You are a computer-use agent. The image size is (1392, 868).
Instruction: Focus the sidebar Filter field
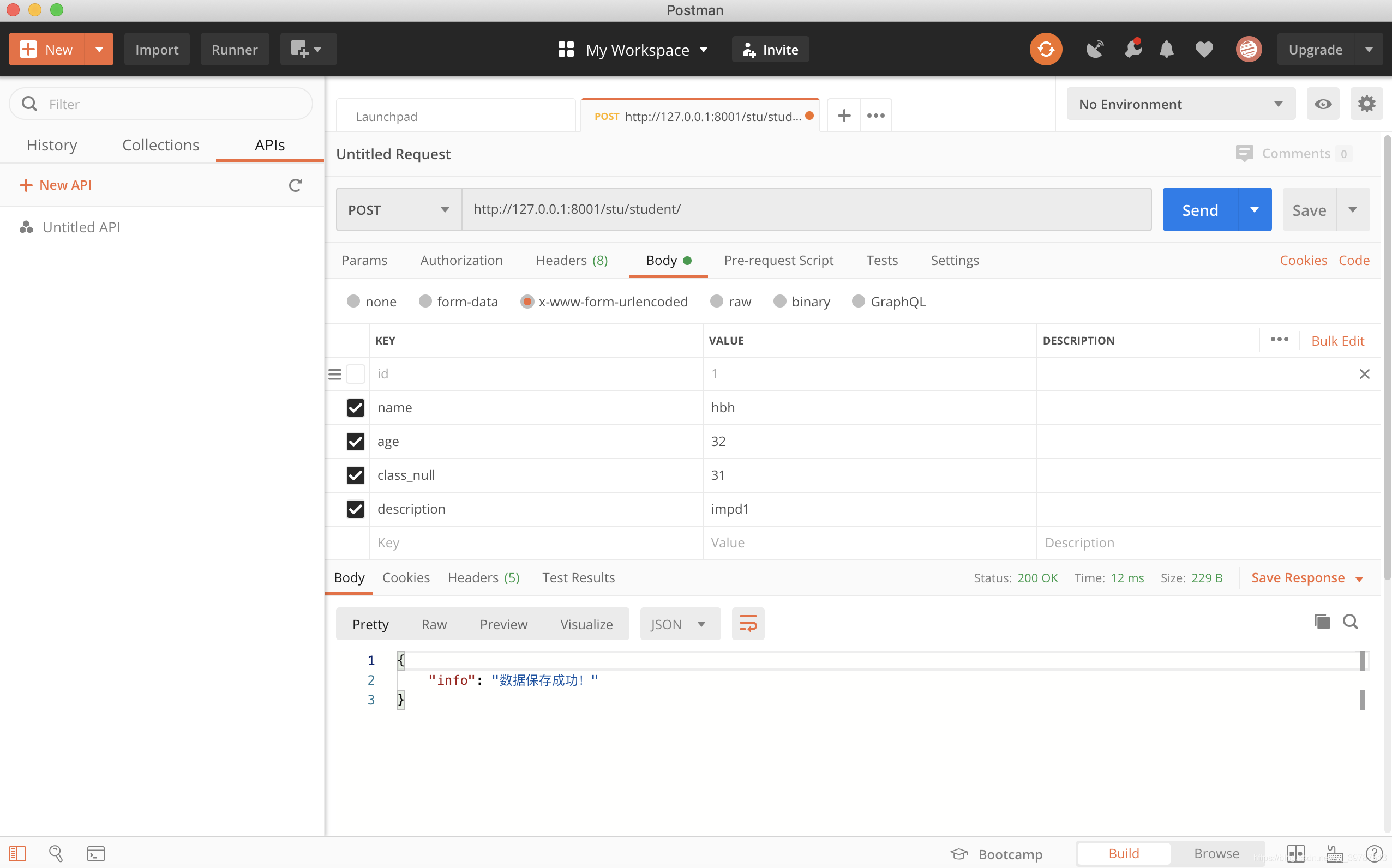click(x=161, y=104)
